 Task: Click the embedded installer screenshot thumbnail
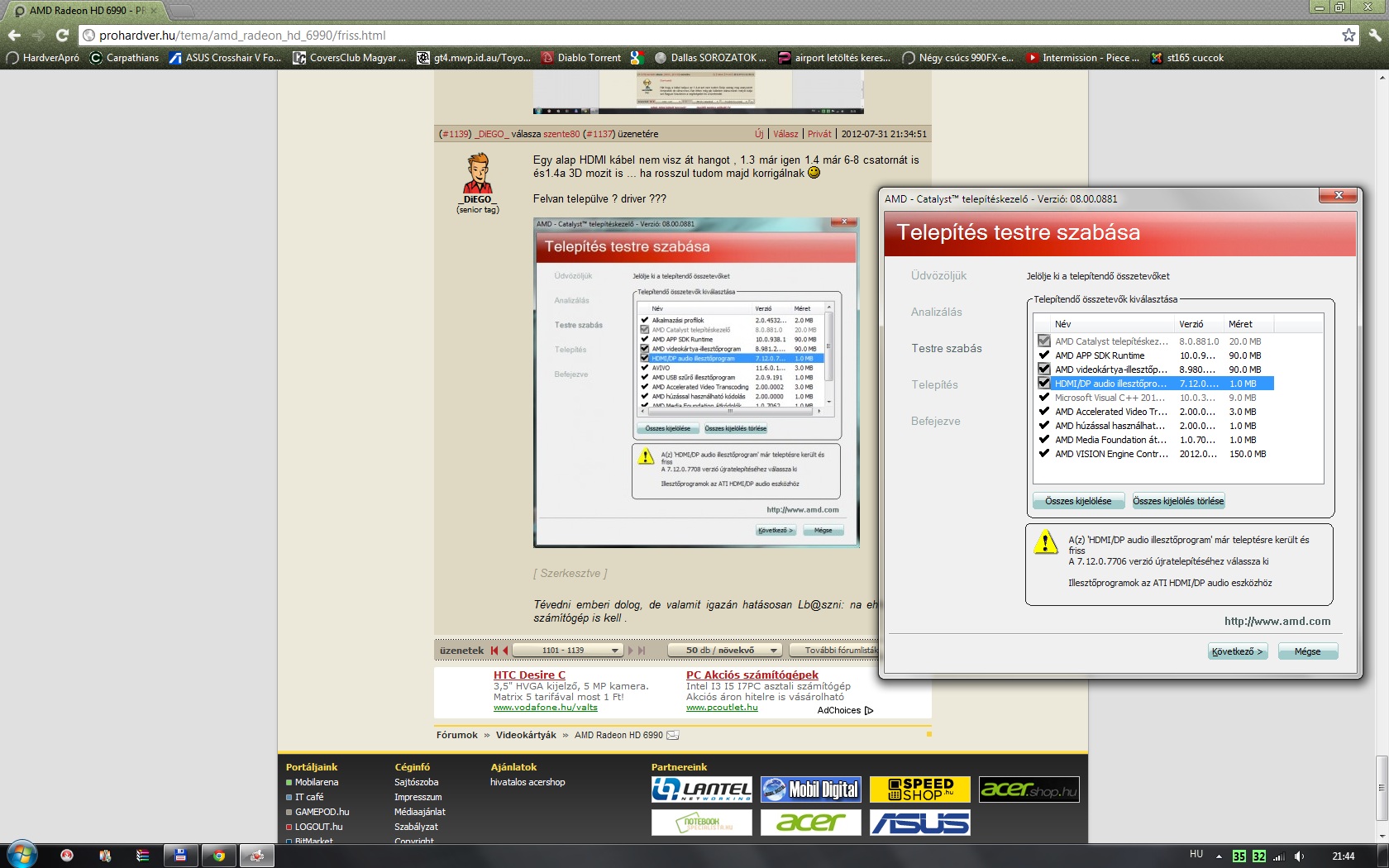[x=696, y=382]
